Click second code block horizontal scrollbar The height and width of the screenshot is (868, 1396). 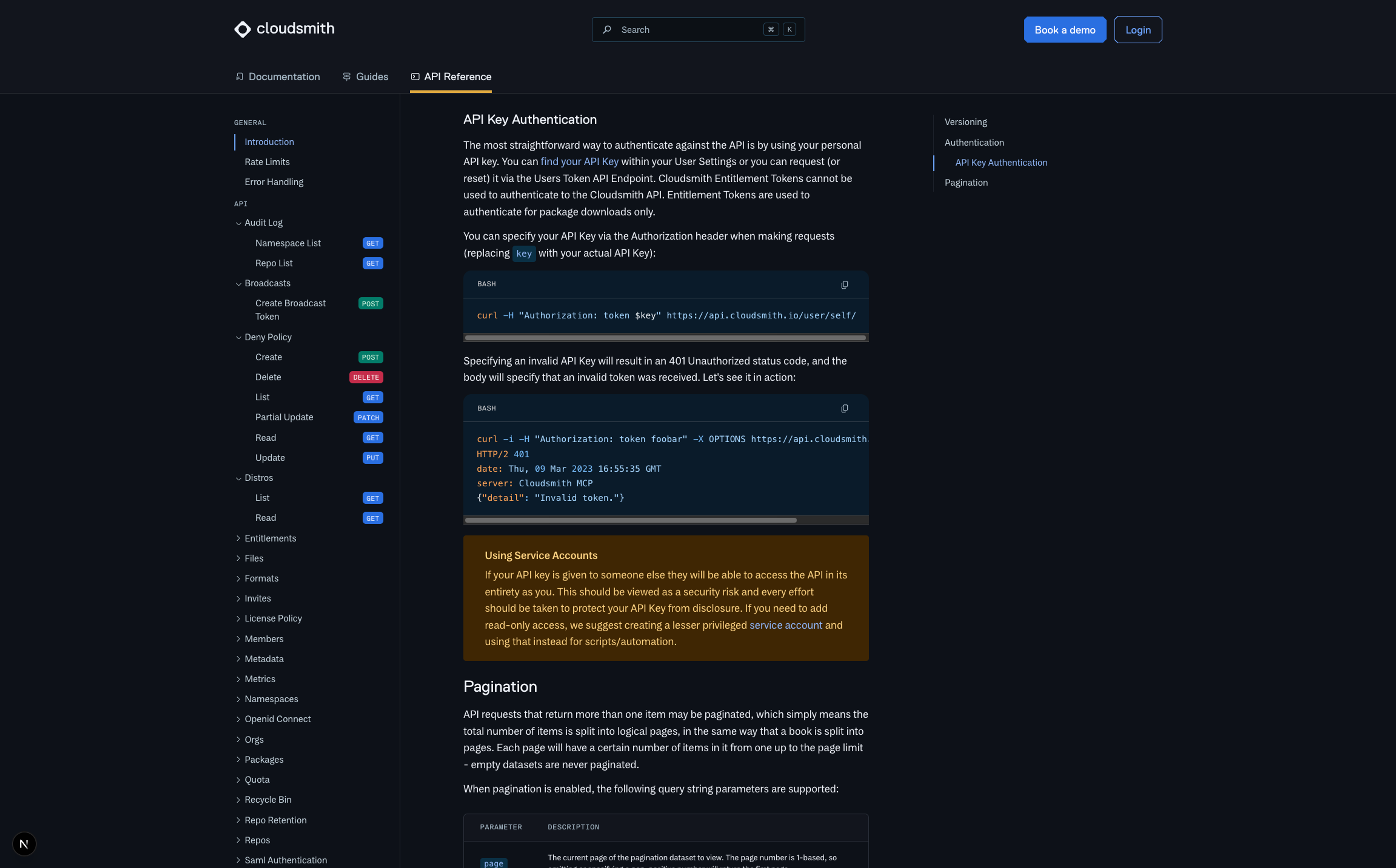(x=630, y=520)
